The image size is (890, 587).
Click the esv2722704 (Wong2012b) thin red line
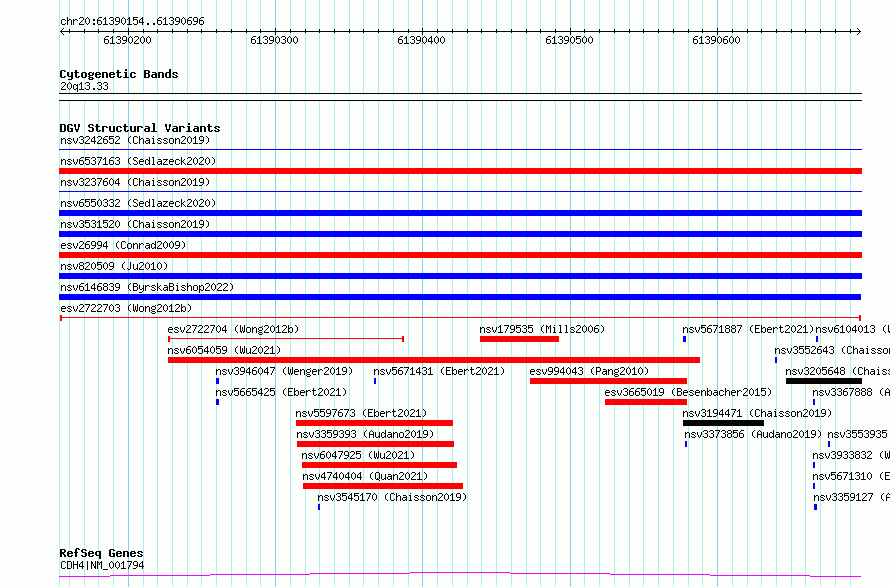tap(286, 339)
